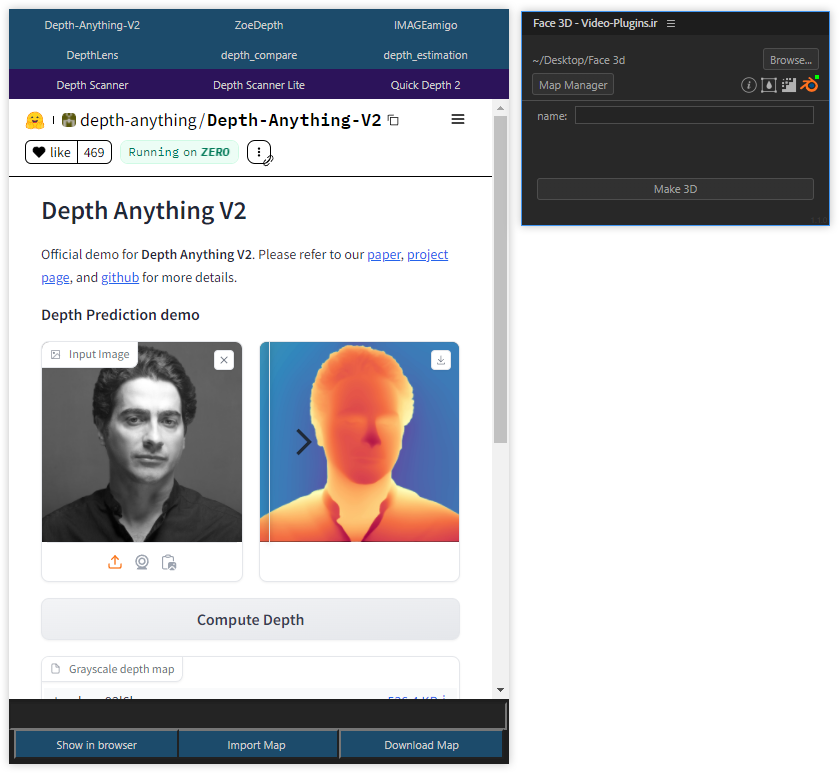839x773 pixels.
Task: Click the Depth Prediction demo heading
Action: [120, 315]
